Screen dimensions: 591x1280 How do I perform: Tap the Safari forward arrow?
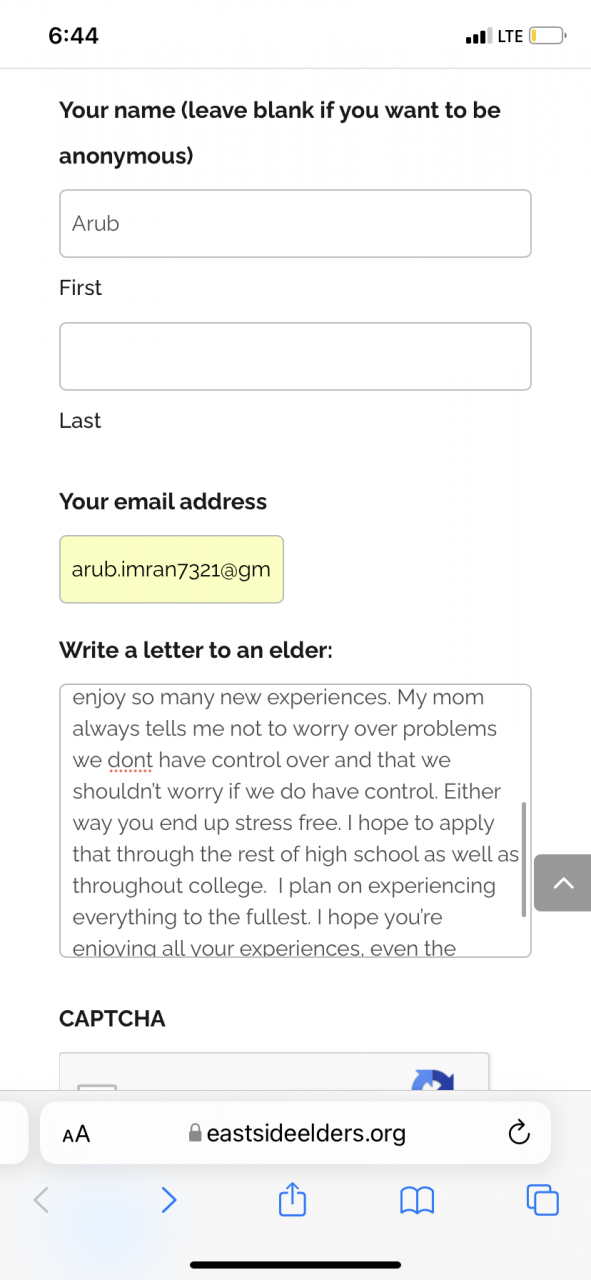click(x=169, y=1199)
